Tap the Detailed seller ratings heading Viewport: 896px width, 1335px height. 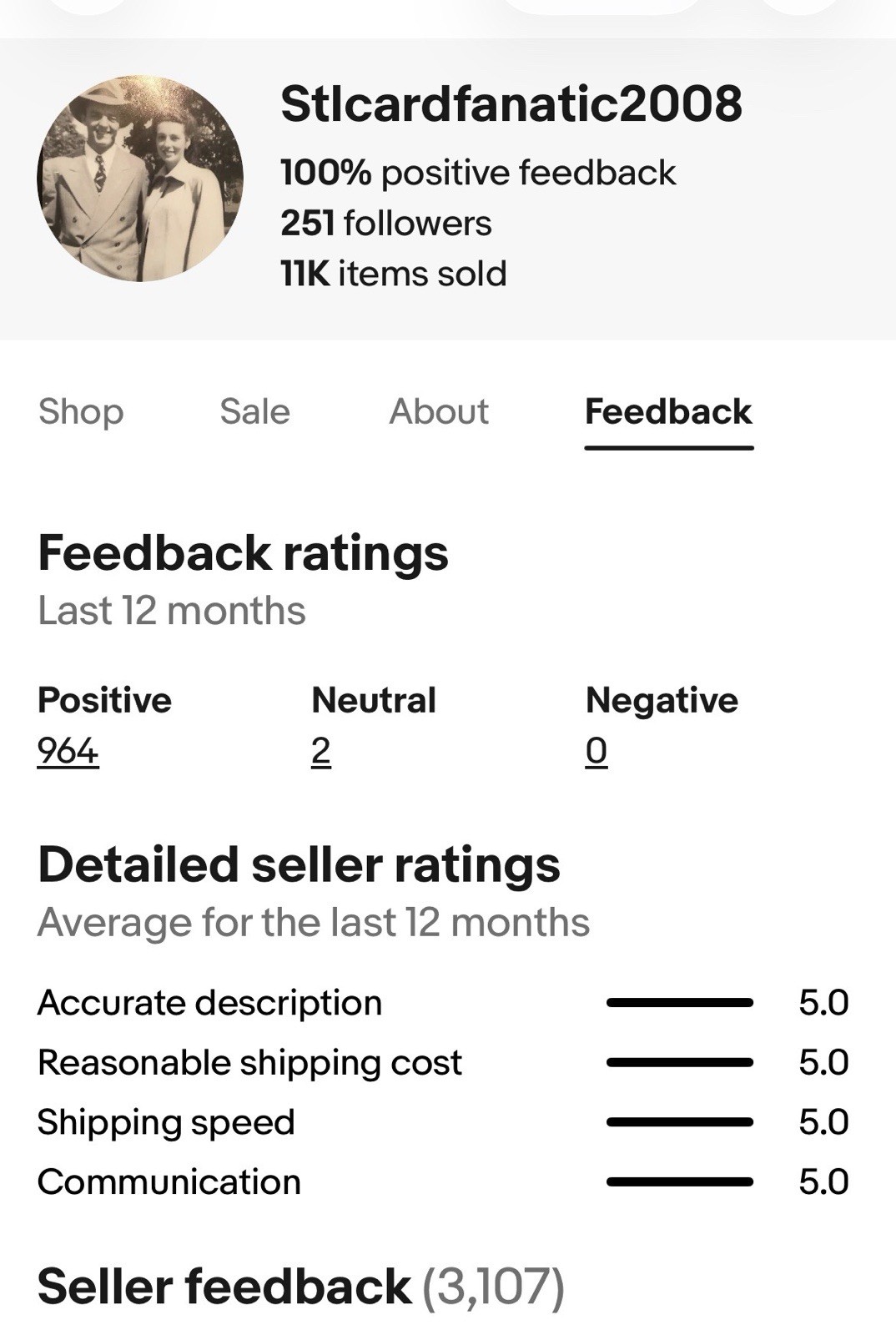point(299,864)
